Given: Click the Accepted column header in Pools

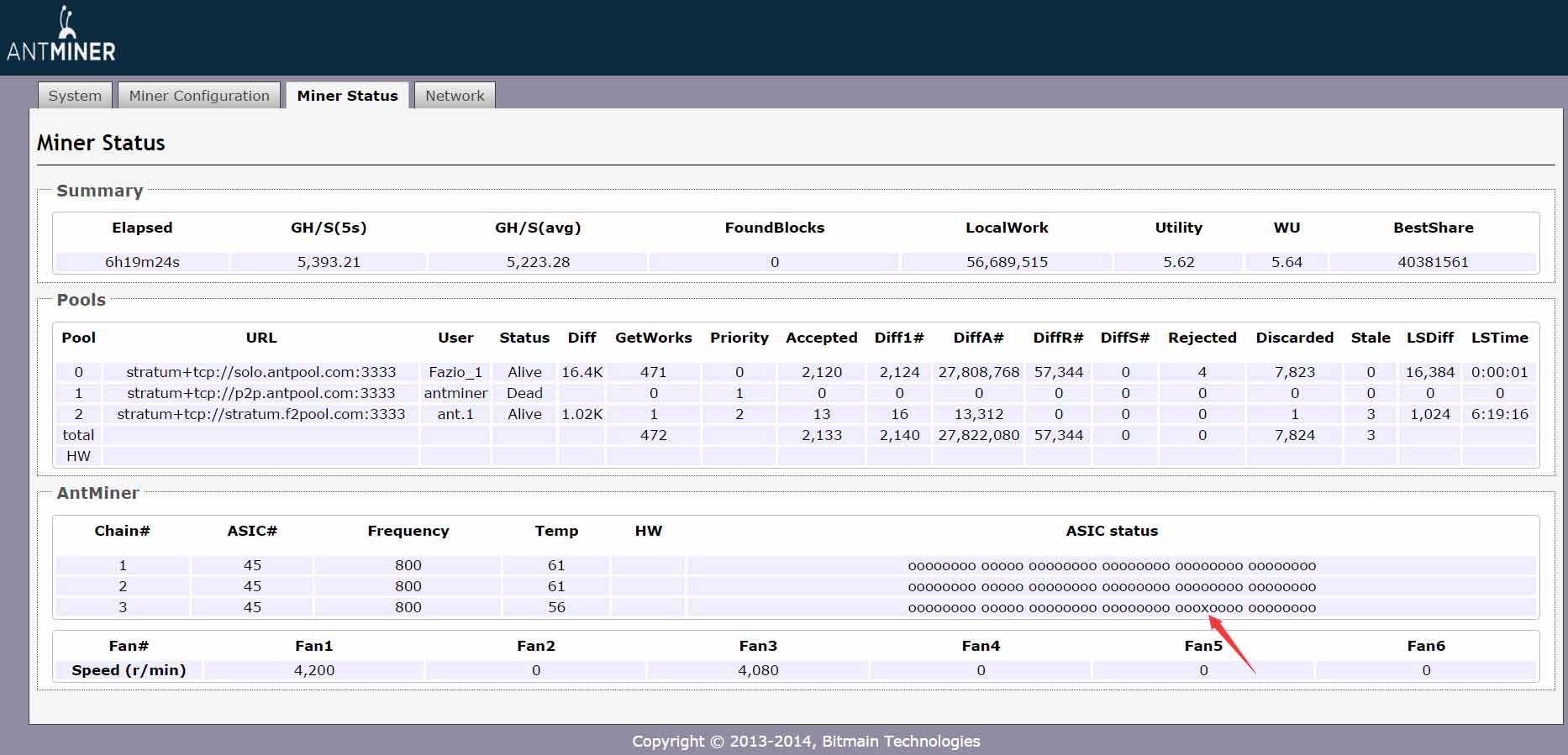Looking at the screenshot, I should 821,338.
